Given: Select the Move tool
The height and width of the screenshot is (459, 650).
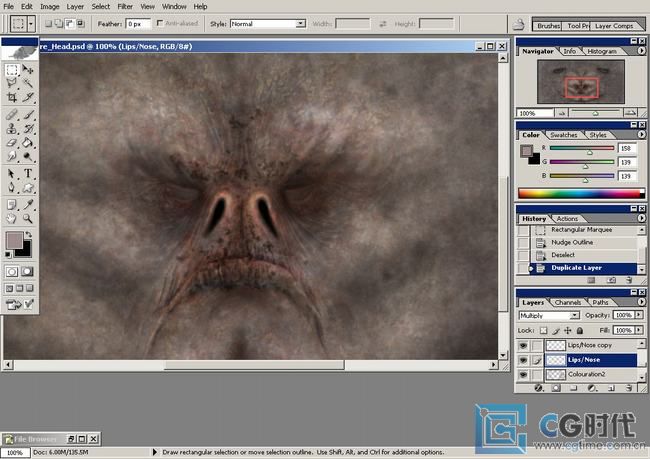Looking at the screenshot, I should 28,70.
